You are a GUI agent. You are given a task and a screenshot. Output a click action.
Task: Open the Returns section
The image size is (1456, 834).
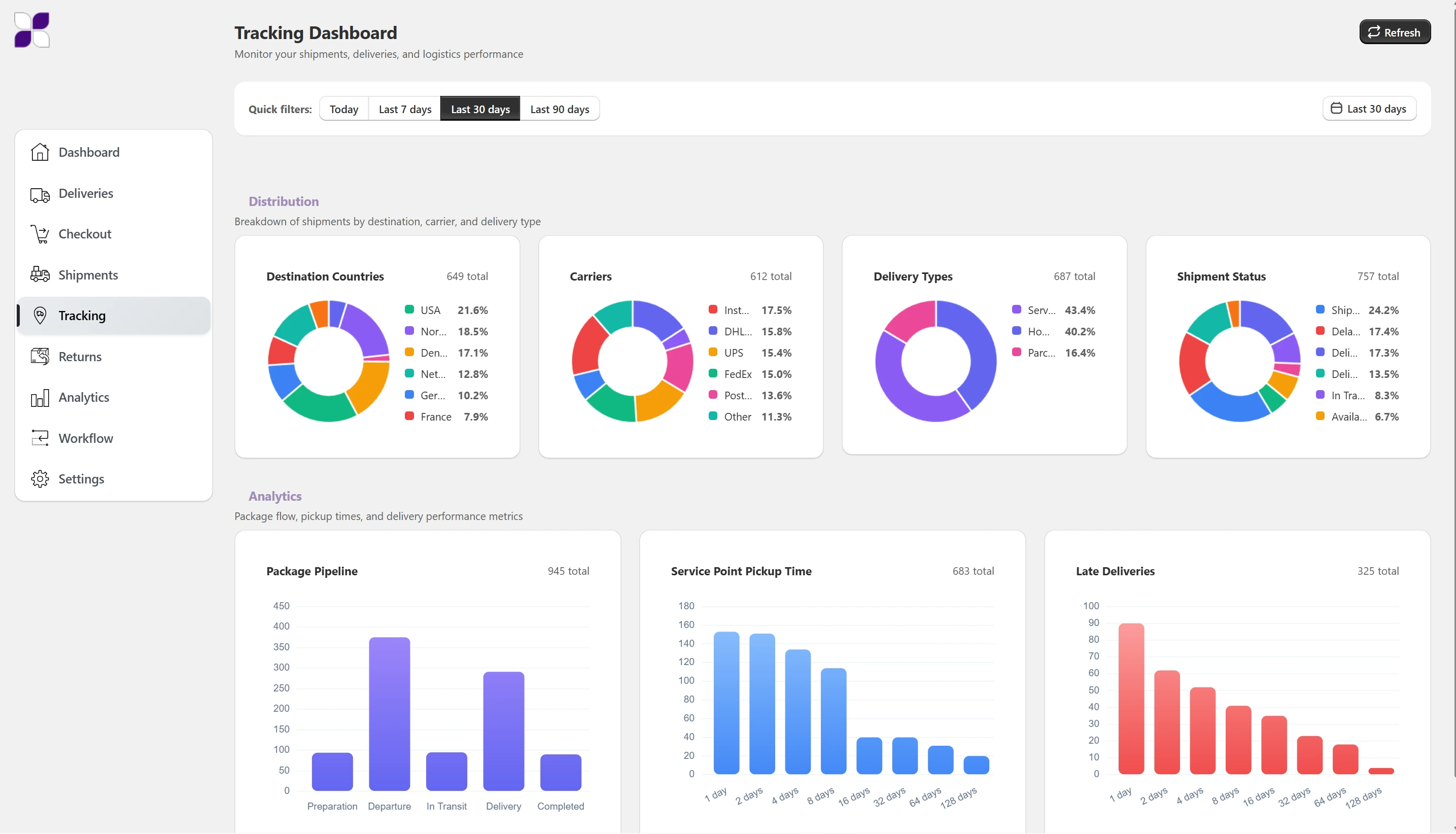pyautogui.click(x=114, y=357)
